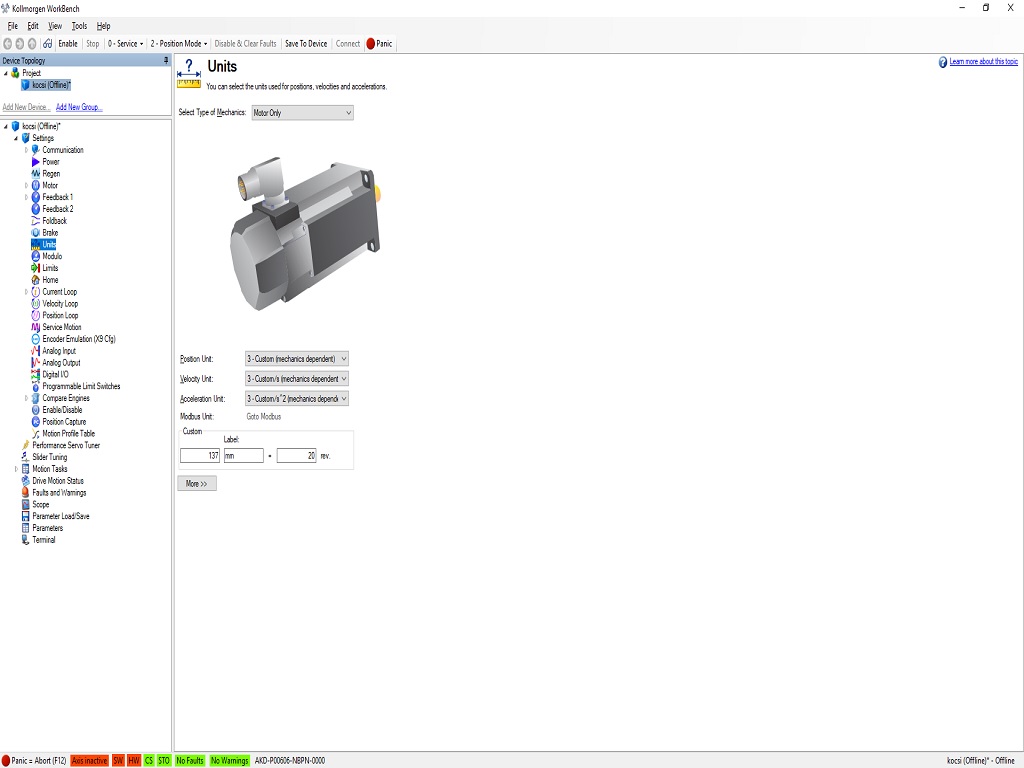Click Enable in the toolbar

tap(68, 44)
